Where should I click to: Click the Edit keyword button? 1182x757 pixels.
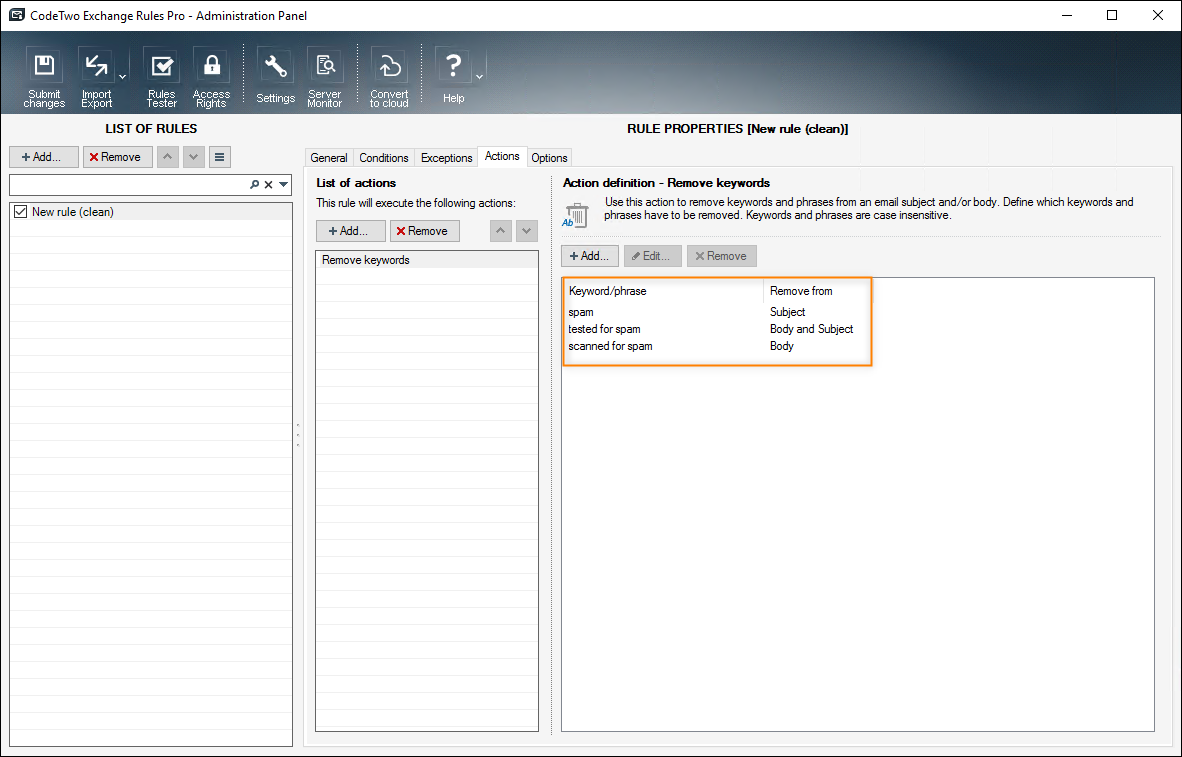(652, 256)
